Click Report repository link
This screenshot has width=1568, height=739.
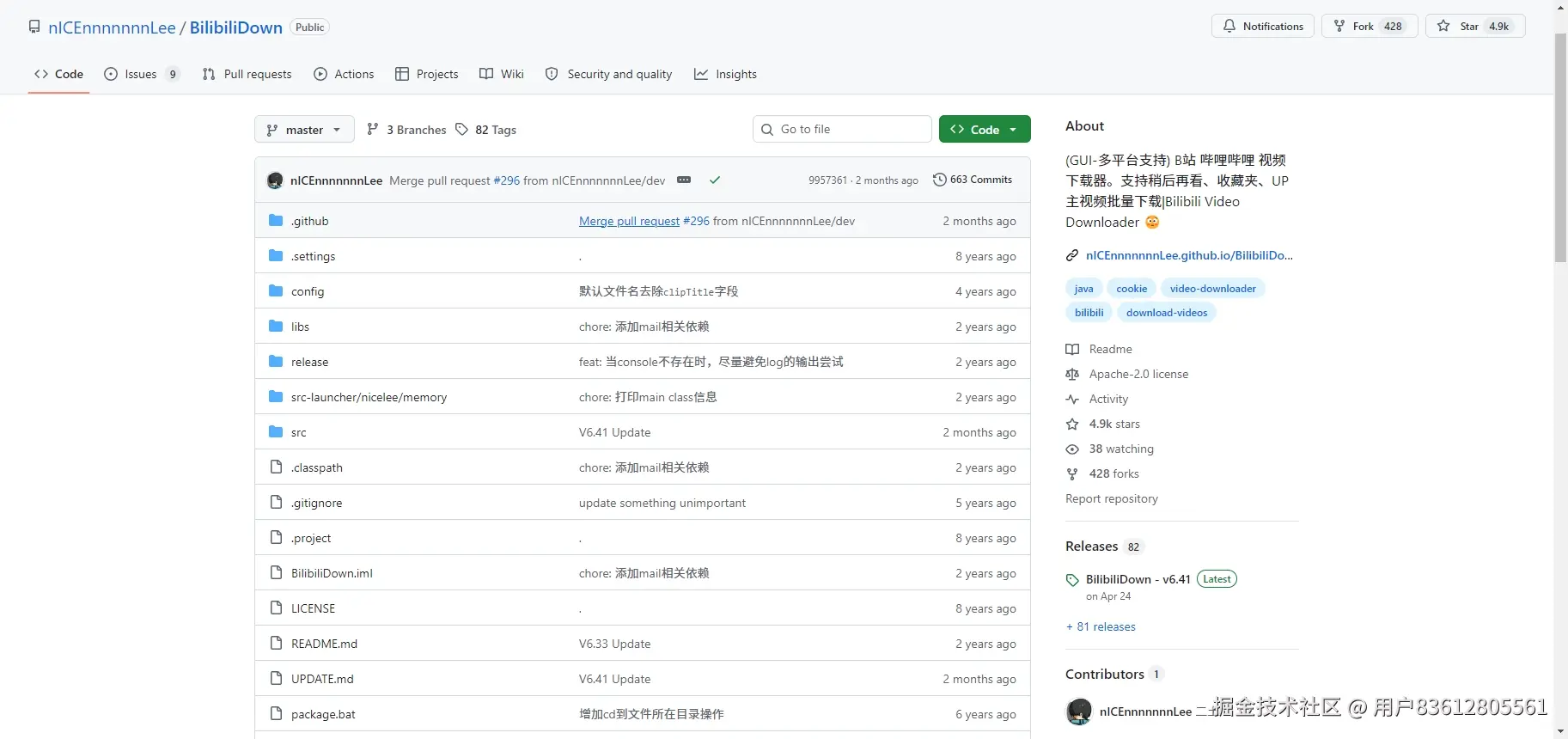(x=1112, y=498)
